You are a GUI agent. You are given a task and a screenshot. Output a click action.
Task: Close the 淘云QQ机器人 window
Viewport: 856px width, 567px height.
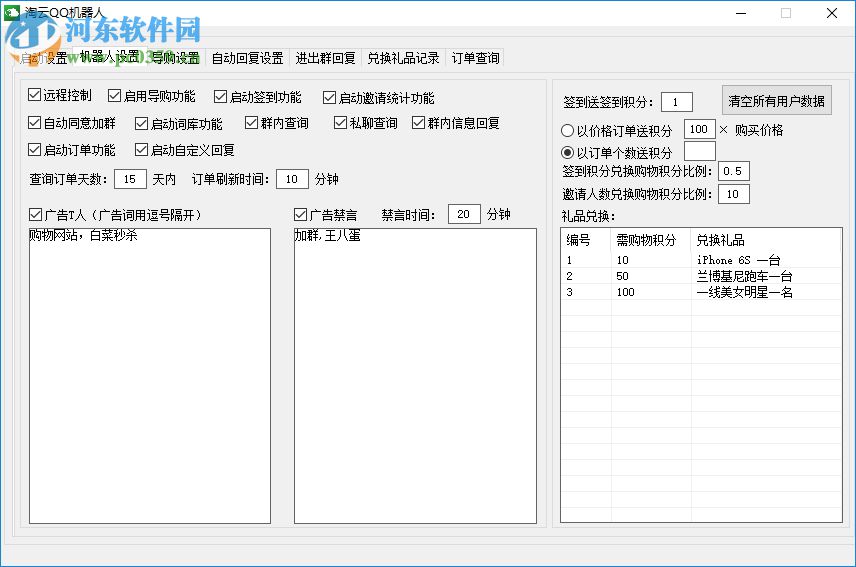831,13
